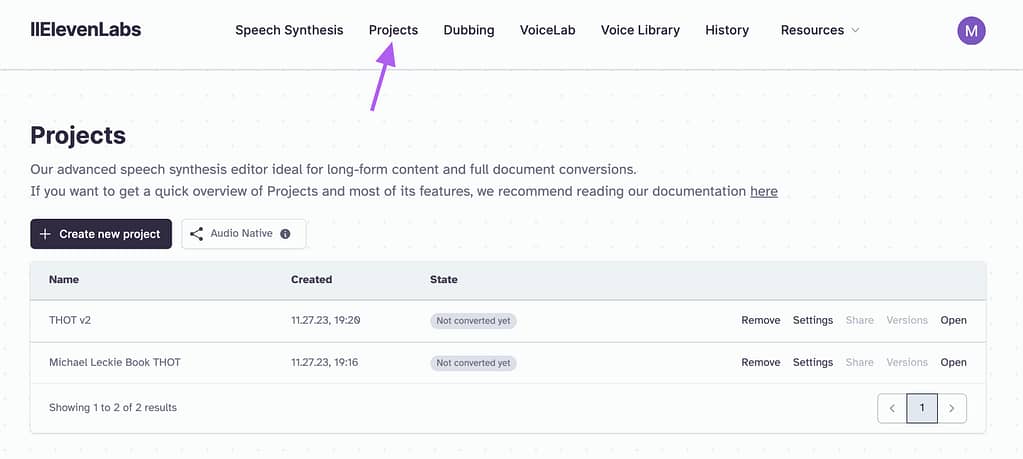Open the Speech Synthesis tab

pyautogui.click(x=289, y=30)
